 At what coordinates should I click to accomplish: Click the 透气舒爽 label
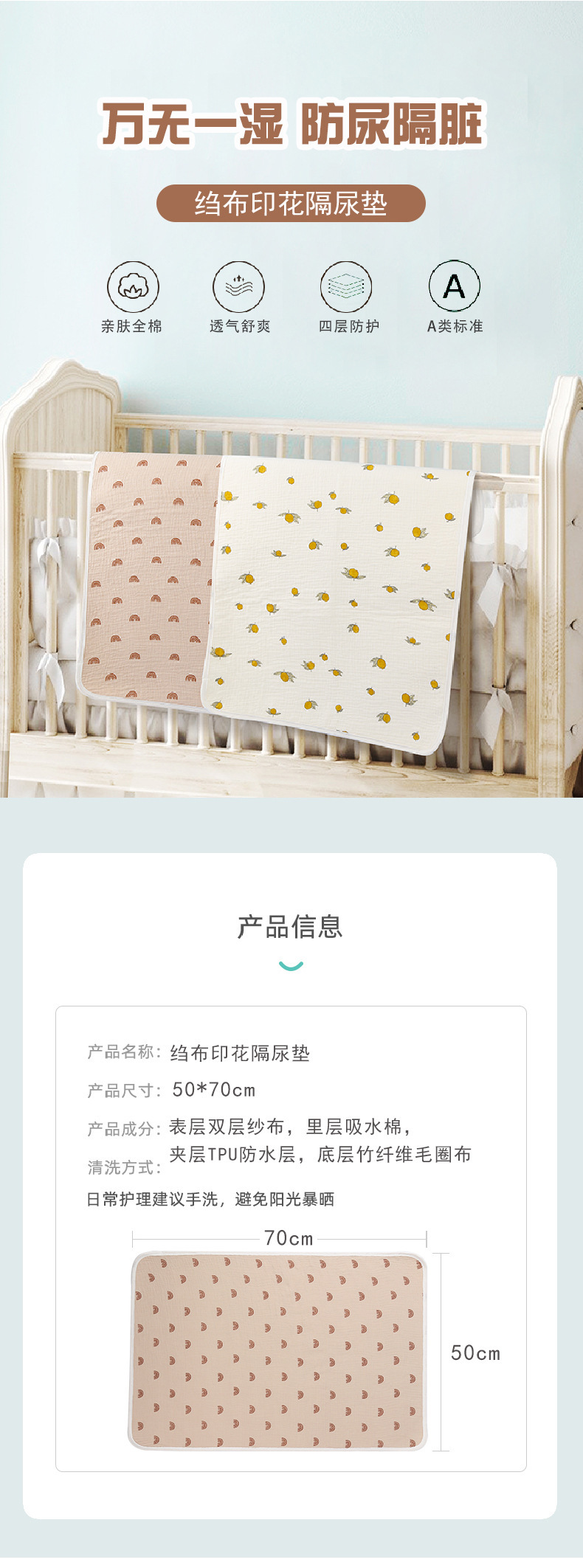pyautogui.click(x=239, y=326)
